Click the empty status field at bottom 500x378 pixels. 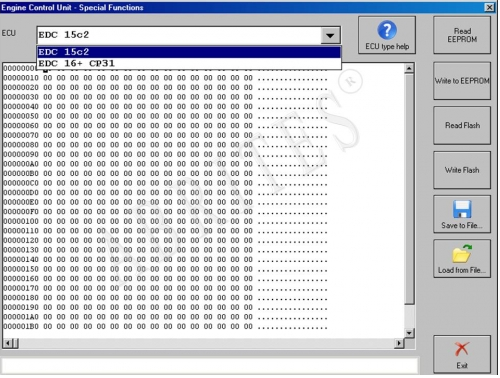(210, 366)
